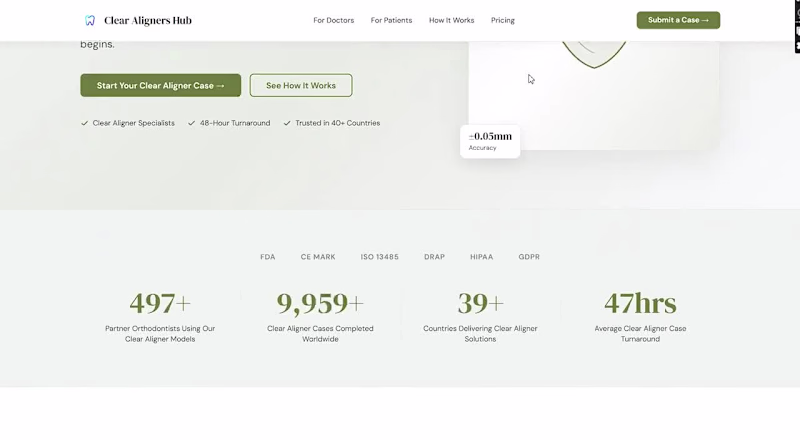Click the tooth logo icon
Image resolution: width=800 pixels, height=440 pixels.
pyautogui.click(x=90, y=20)
